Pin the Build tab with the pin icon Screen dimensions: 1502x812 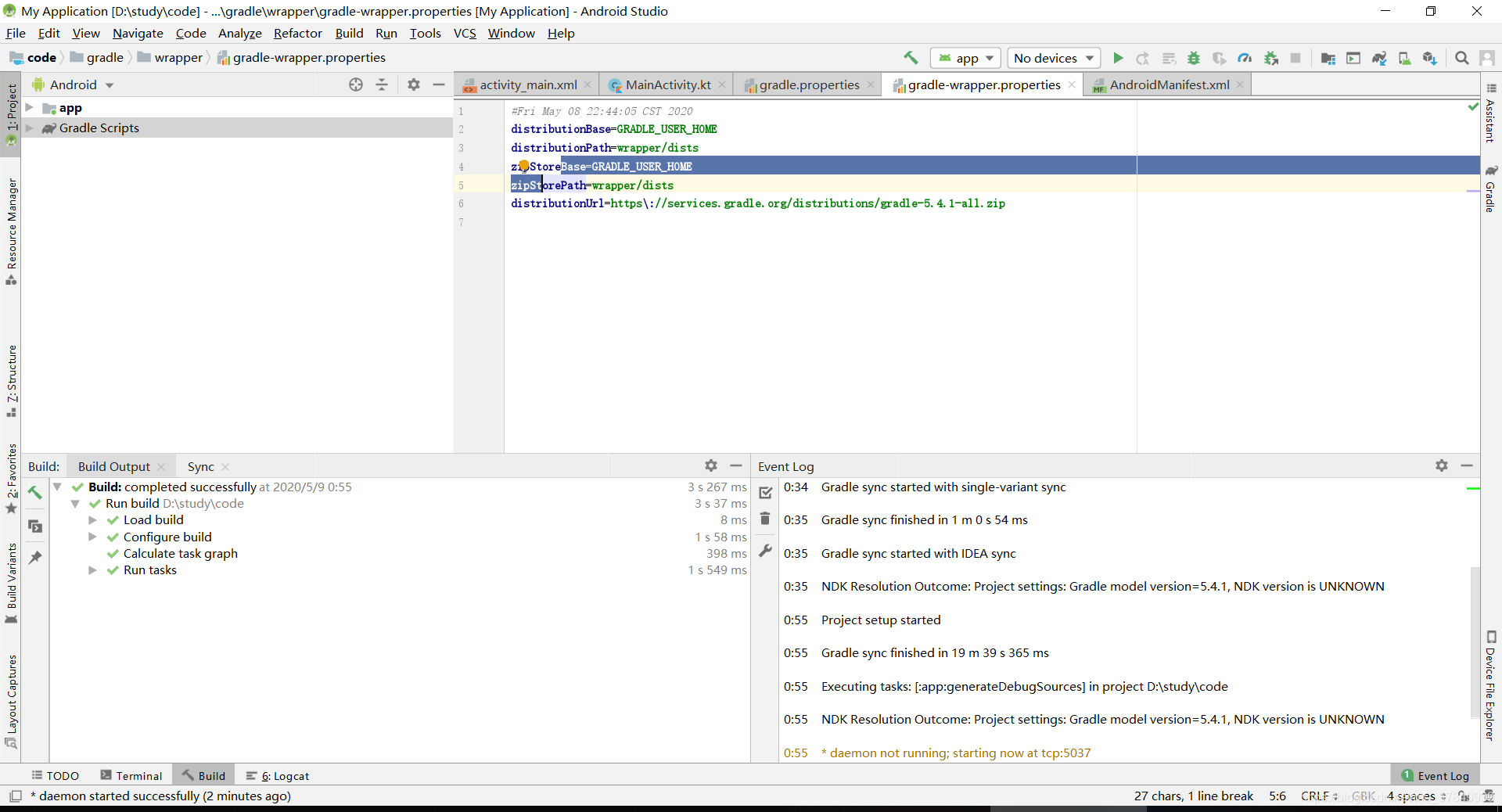(x=35, y=558)
